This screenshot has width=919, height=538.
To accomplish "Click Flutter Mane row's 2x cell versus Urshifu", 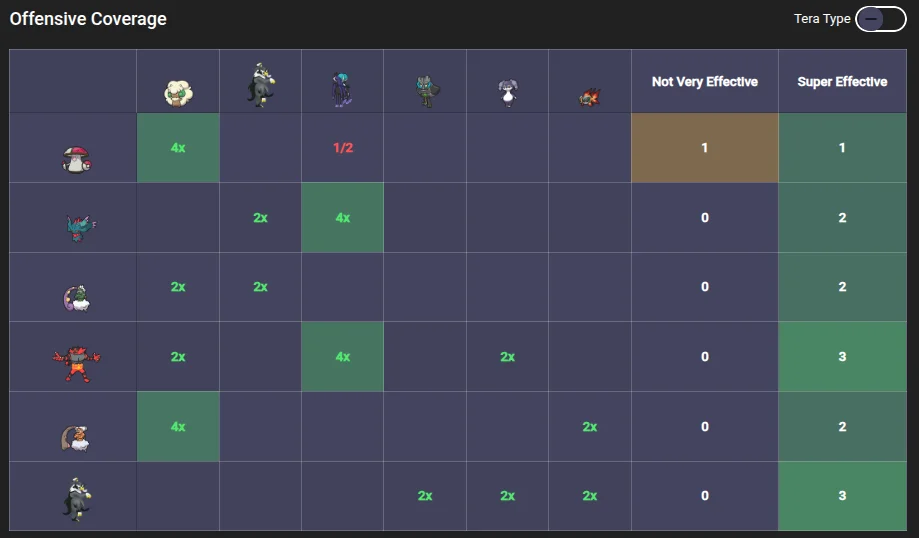I will pos(260,217).
